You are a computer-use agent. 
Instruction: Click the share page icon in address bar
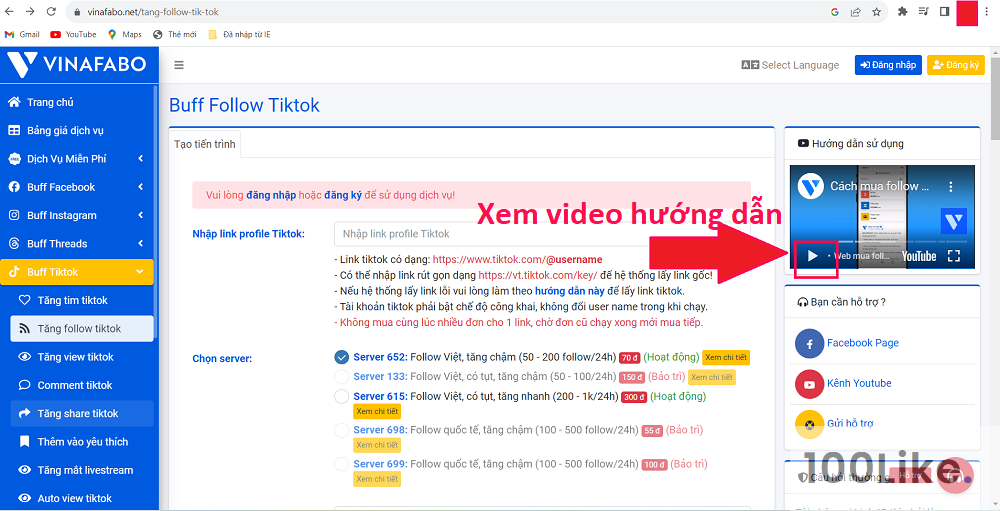point(856,11)
